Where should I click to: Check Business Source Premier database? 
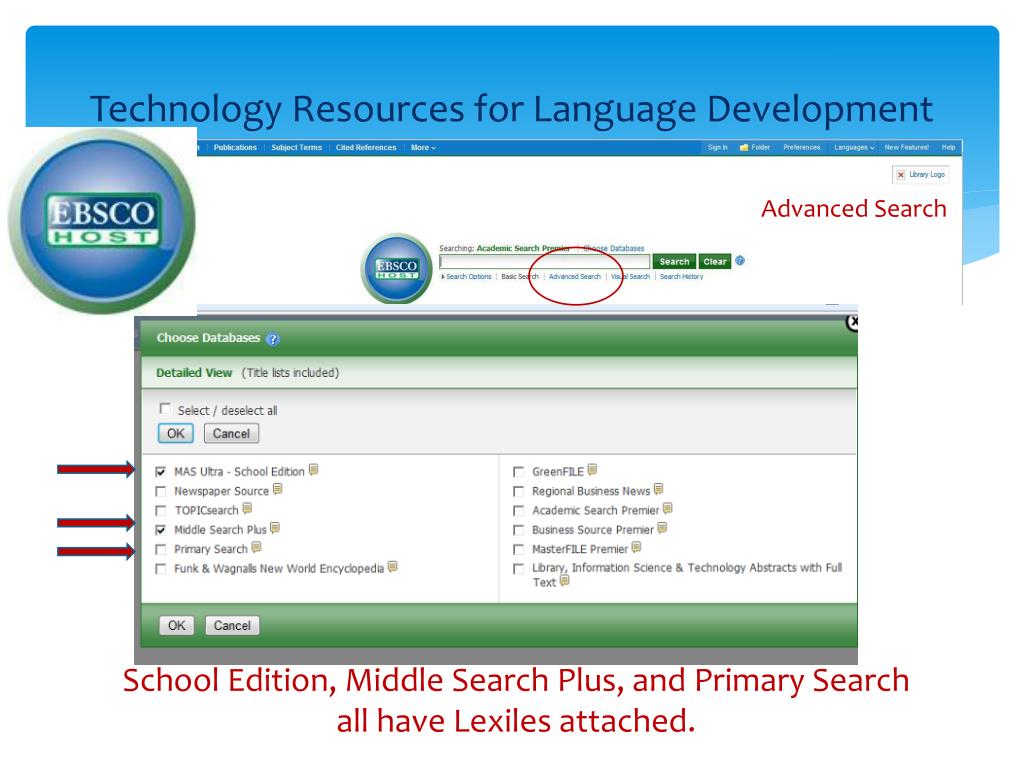pos(519,530)
